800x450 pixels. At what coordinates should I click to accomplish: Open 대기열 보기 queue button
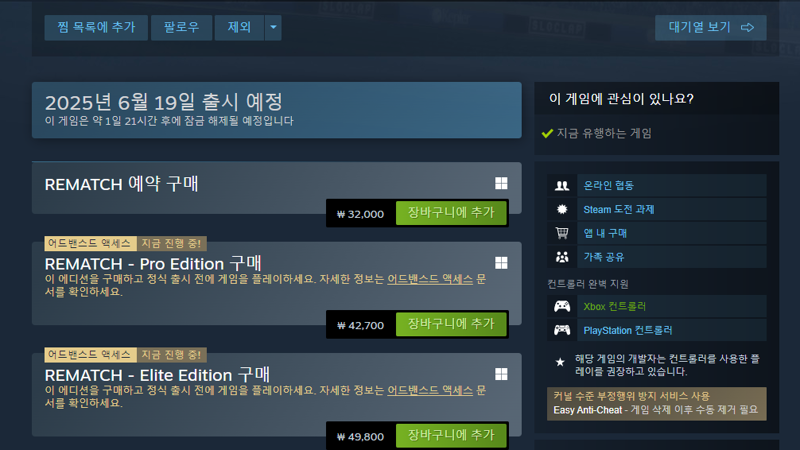point(710,27)
